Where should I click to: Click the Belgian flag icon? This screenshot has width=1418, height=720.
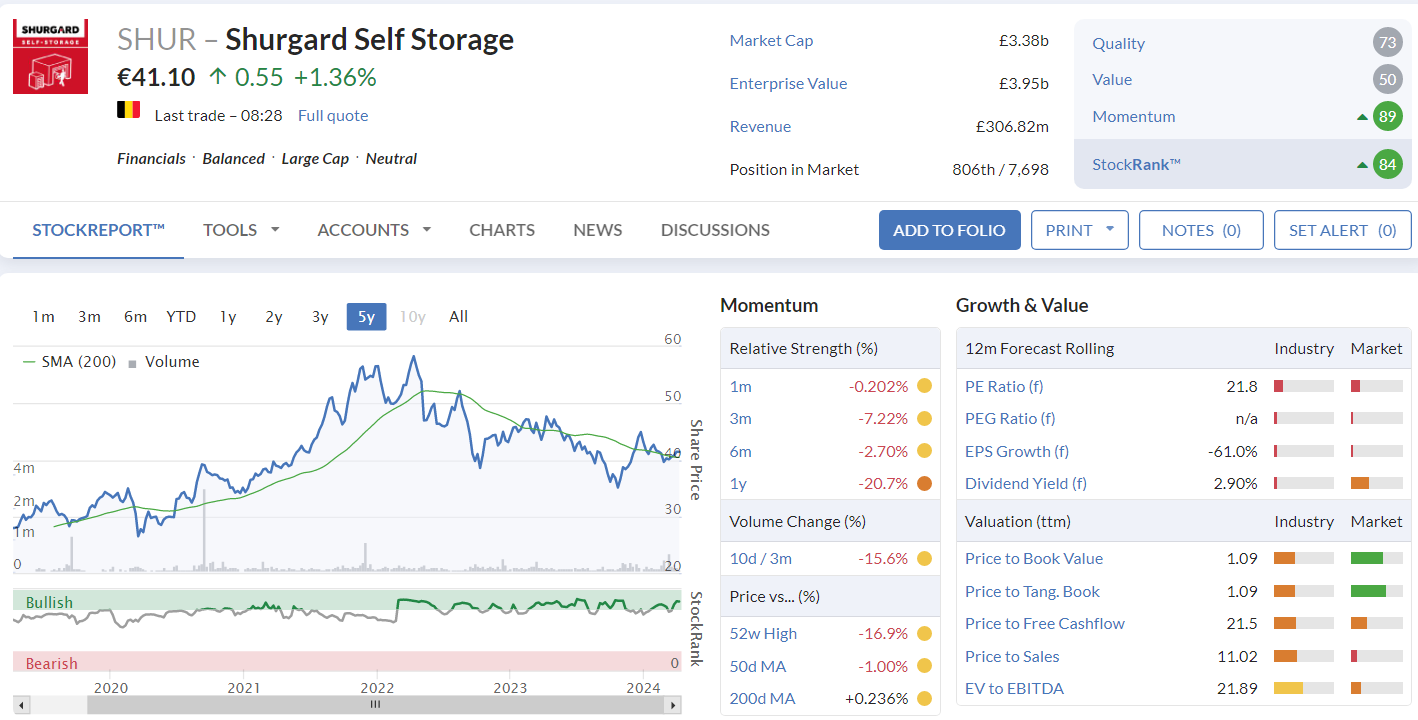pyautogui.click(x=128, y=111)
